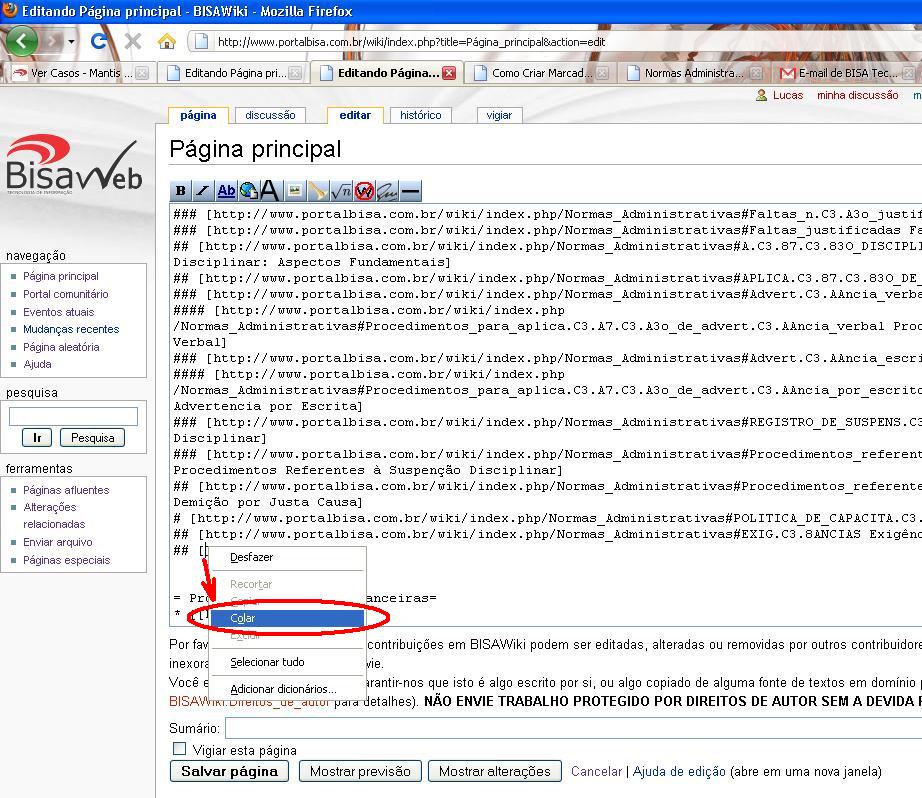
Task: Apply bold formatting with the B toolbar icon
Action: click(x=178, y=191)
